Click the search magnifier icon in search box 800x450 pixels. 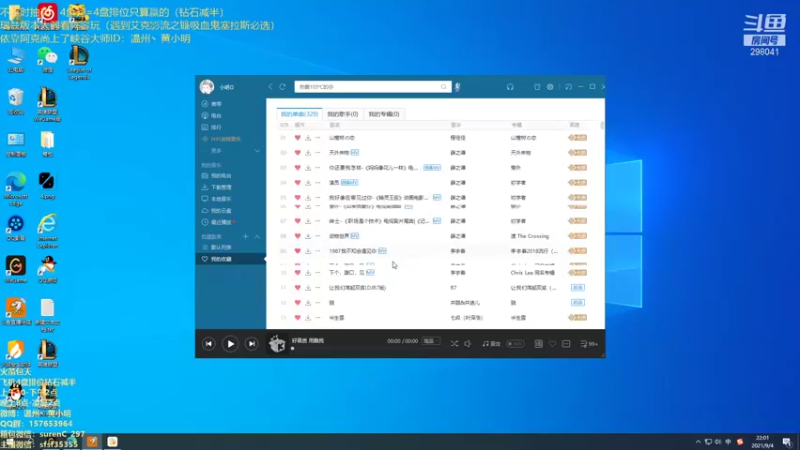(443, 87)
